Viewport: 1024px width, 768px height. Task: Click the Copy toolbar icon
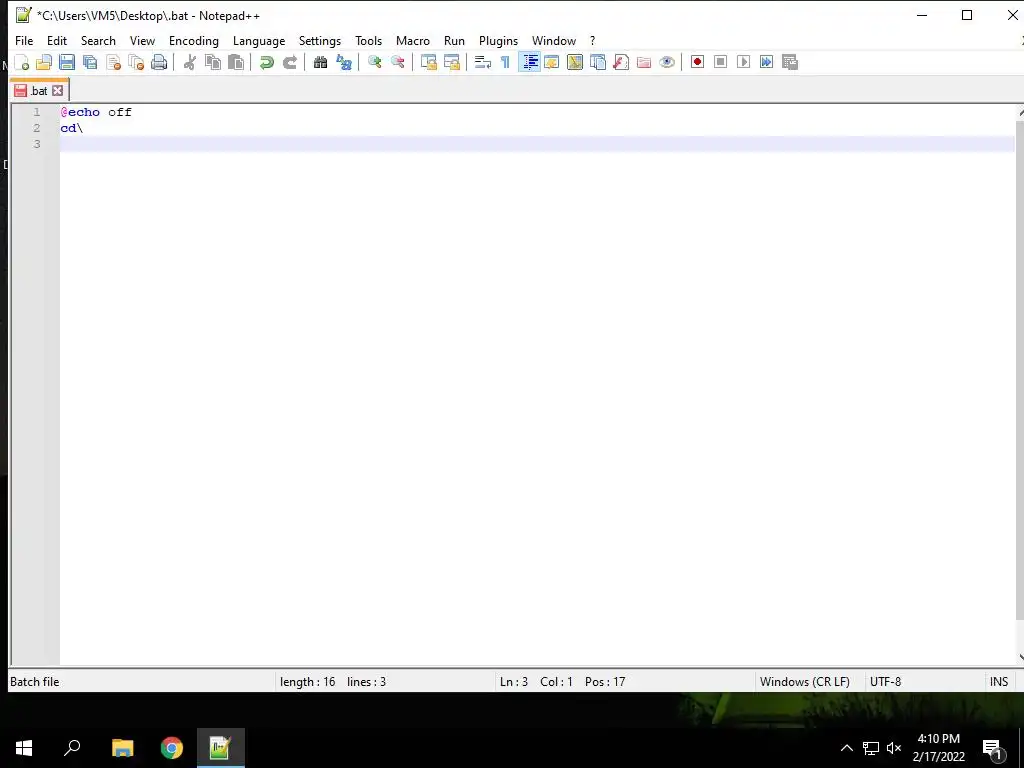pyautogui.click(x=212, y=62)
